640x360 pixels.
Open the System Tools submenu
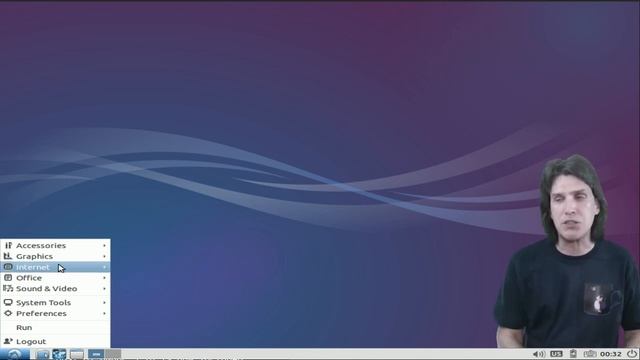click(55, 302)
